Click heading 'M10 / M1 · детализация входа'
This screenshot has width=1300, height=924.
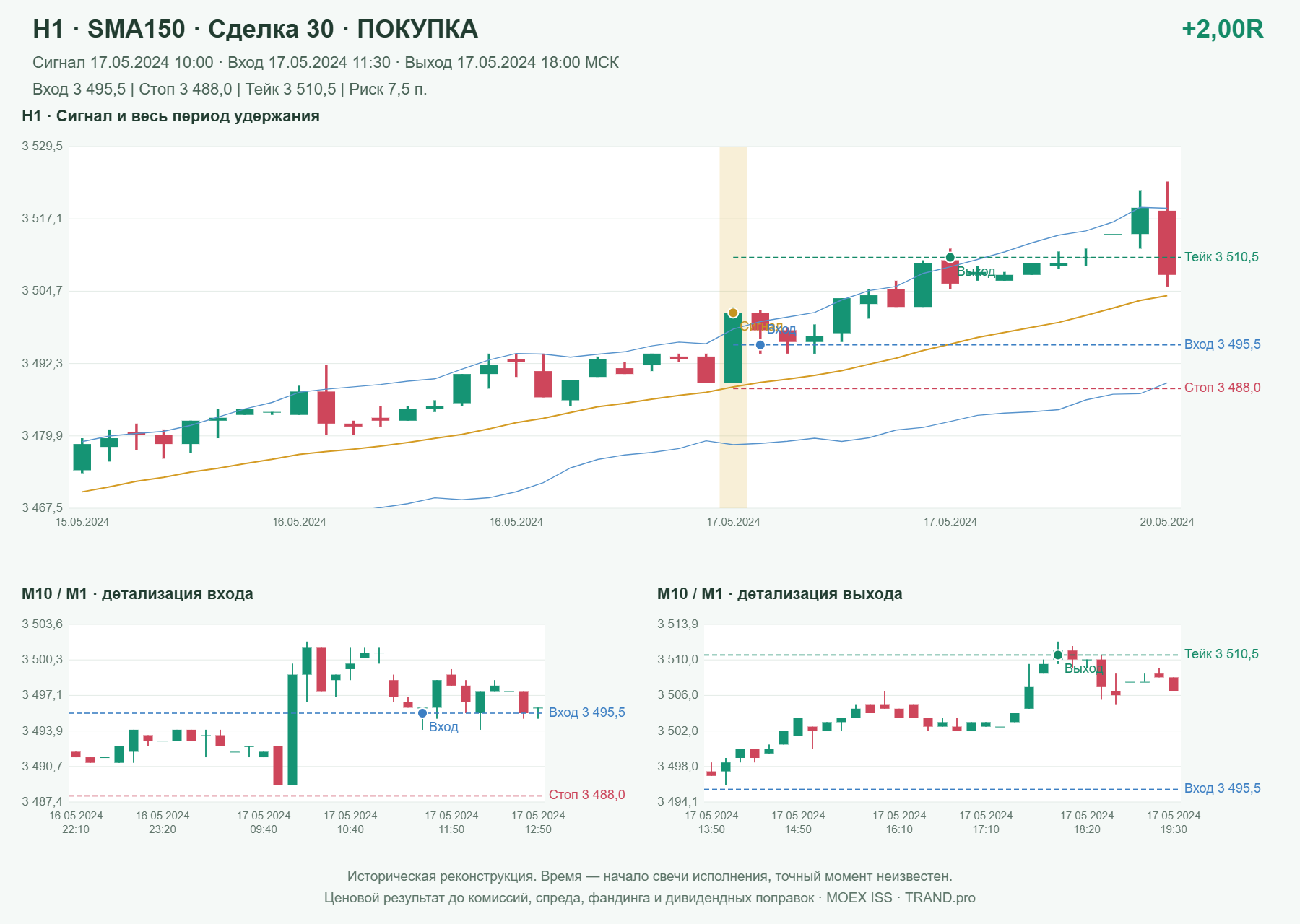click(137, 594)
